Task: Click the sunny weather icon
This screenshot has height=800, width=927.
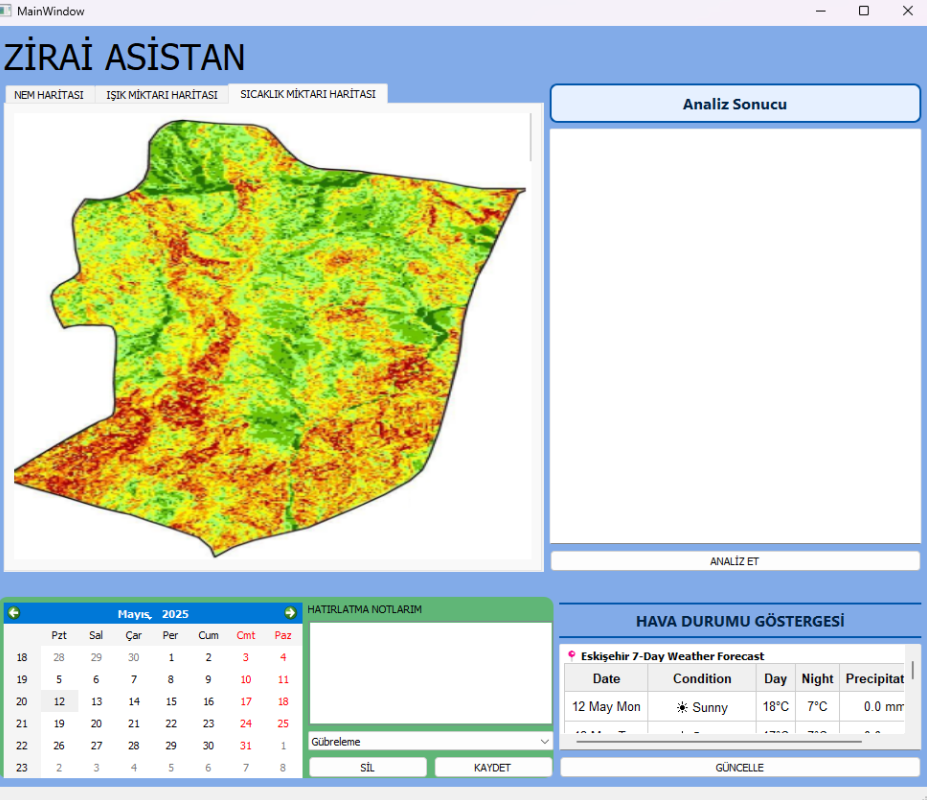Action: [x=682, y=707]
